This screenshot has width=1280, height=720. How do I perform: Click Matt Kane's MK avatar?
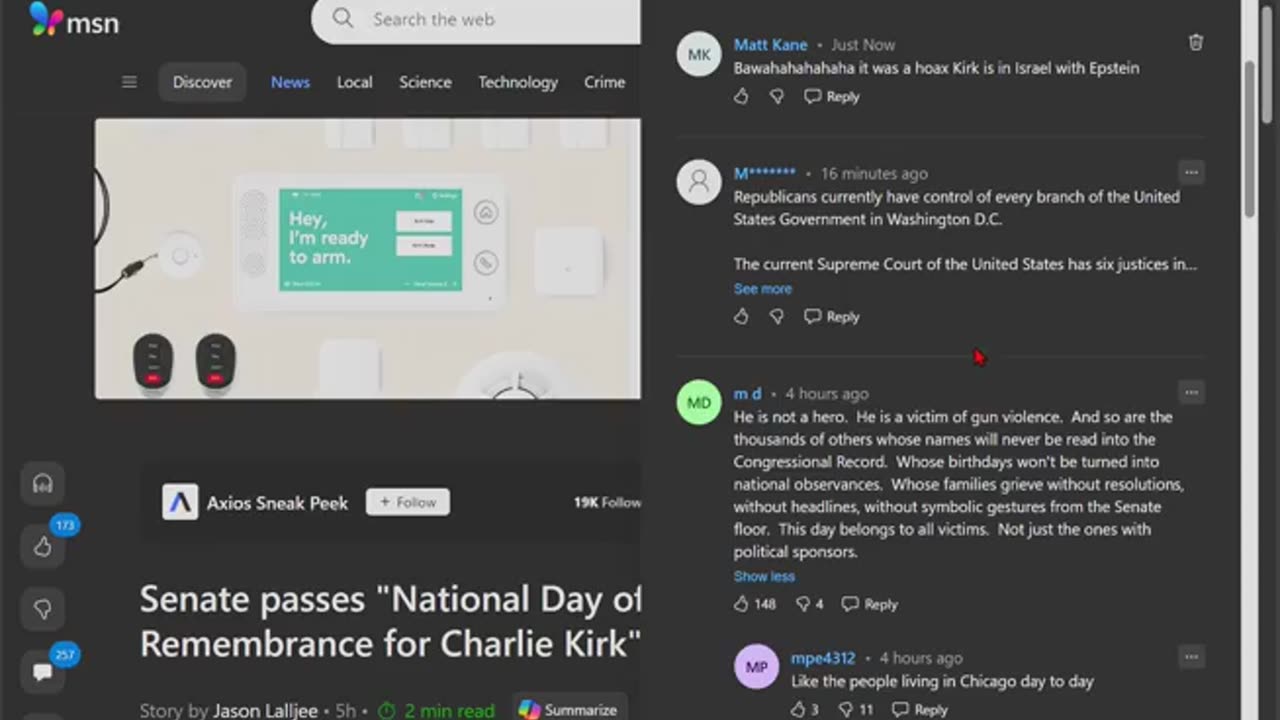(x=699, y=54)
